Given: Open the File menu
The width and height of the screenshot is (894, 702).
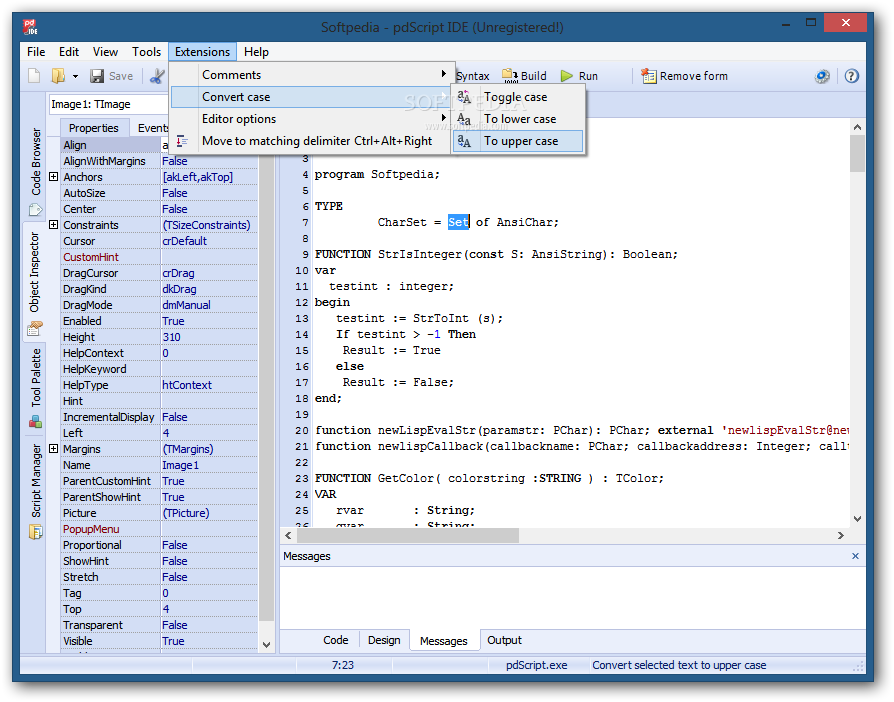Looking at the screenshot, I should pos(36,52).
